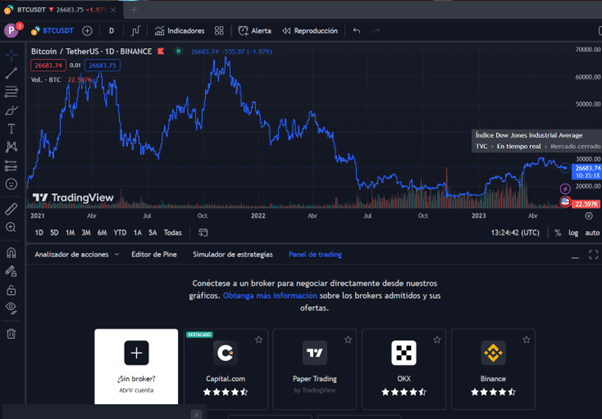
Task: Maximize the bottom trading panel
Action: point(593,255)
